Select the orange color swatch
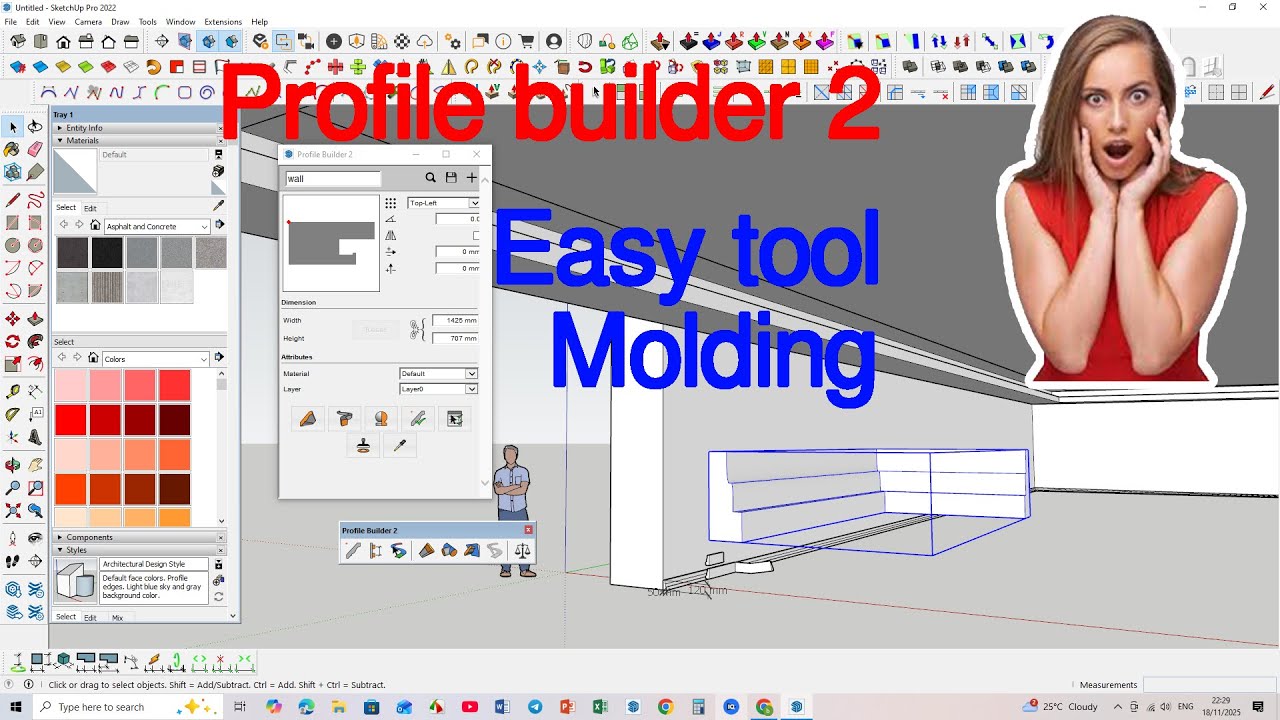Image resolution: width=1280 pixels, height=720 pixels. [x=70, y=489]
